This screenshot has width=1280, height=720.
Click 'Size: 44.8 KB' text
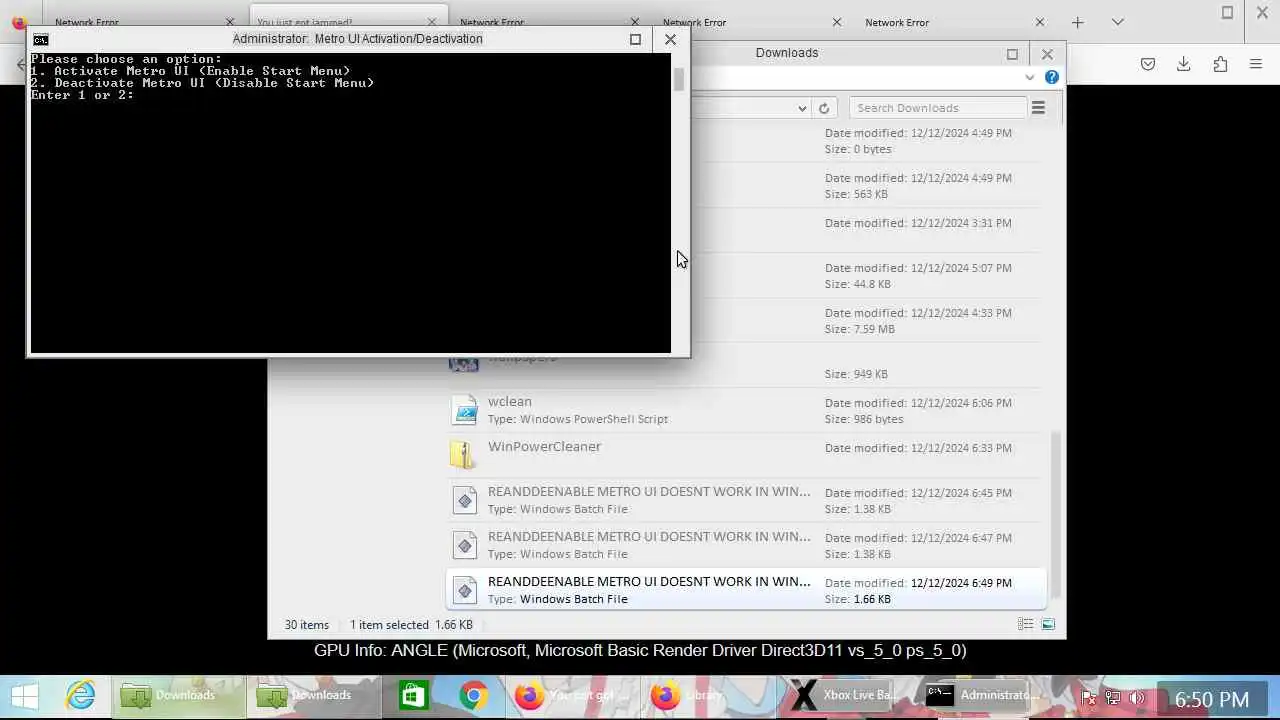tap(858, 284)
